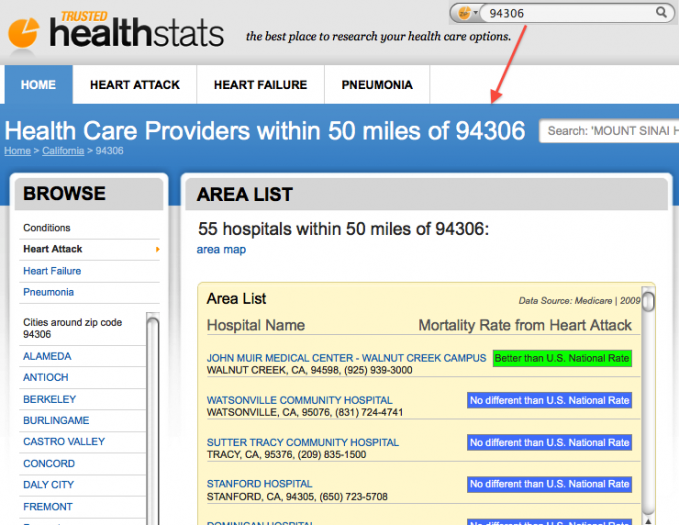Click 'Data Source: Medicare | 2009' text

coord(579,301)
